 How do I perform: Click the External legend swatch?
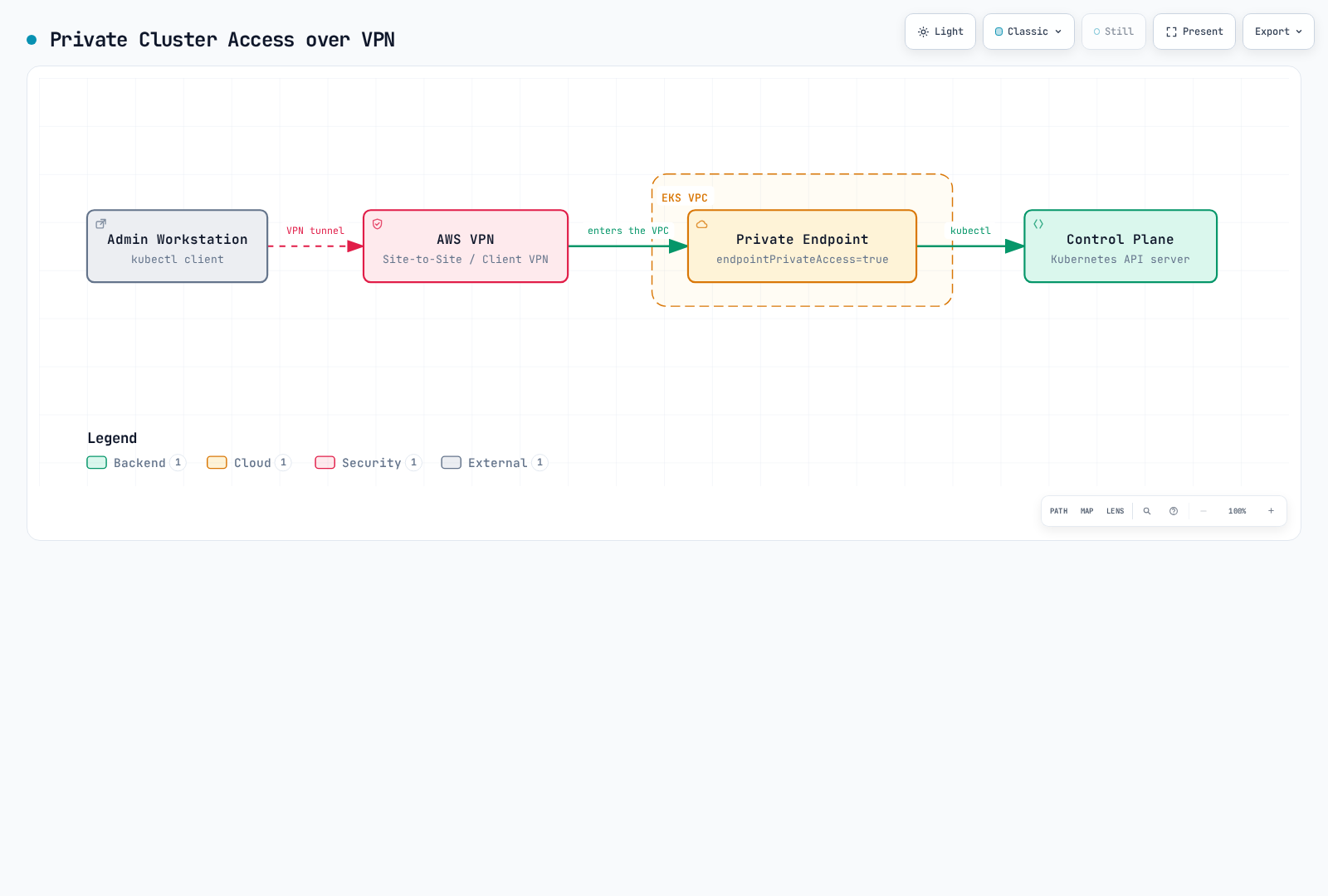[452, 463]
